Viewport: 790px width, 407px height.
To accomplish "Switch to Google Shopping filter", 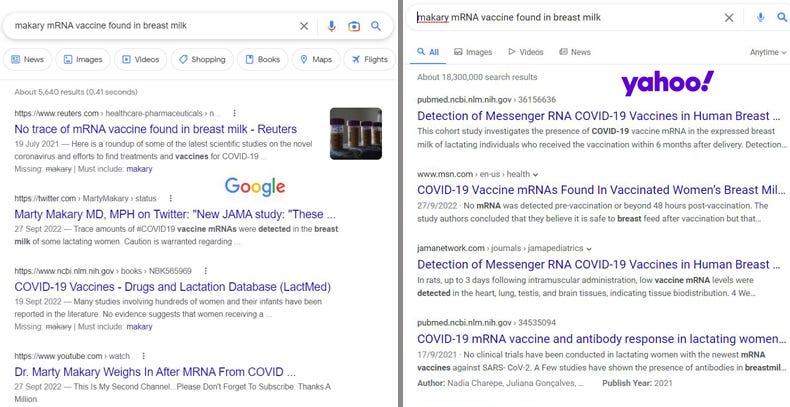I will pyautogui.click(x=202, y=59).
